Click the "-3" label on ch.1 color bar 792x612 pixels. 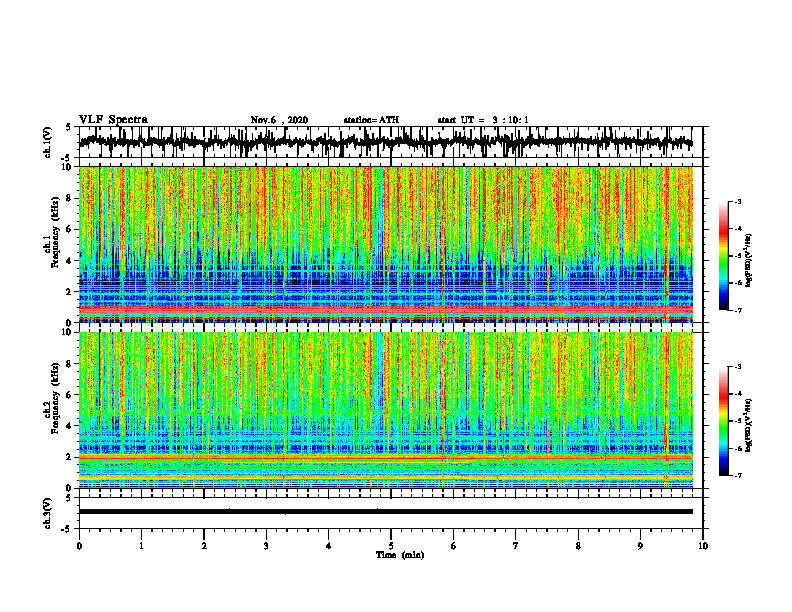pyautogui.click(x=738, y=201)
